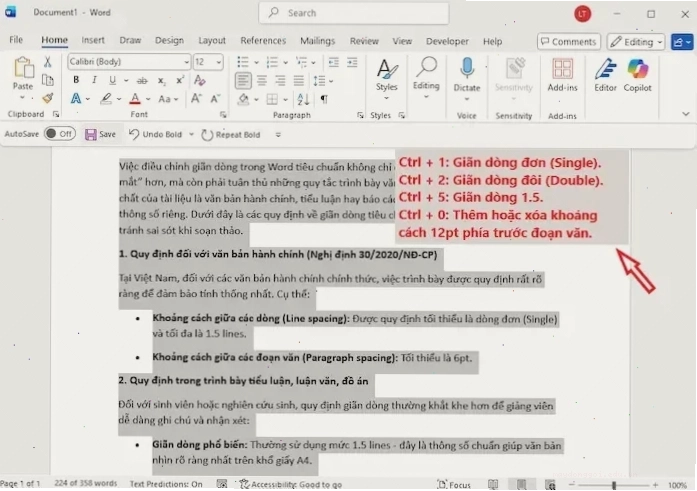Apply text highlight color
Viewport: 697px width, 491px height.
[x=106, y=99]
